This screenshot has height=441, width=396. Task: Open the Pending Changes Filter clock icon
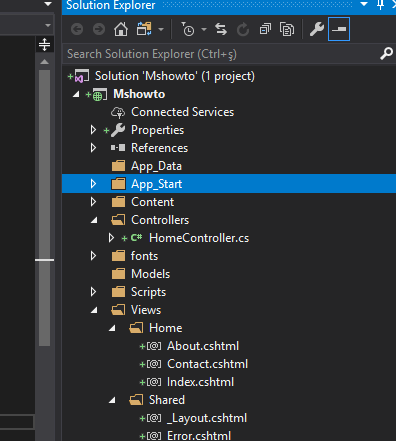click(188, 29)
